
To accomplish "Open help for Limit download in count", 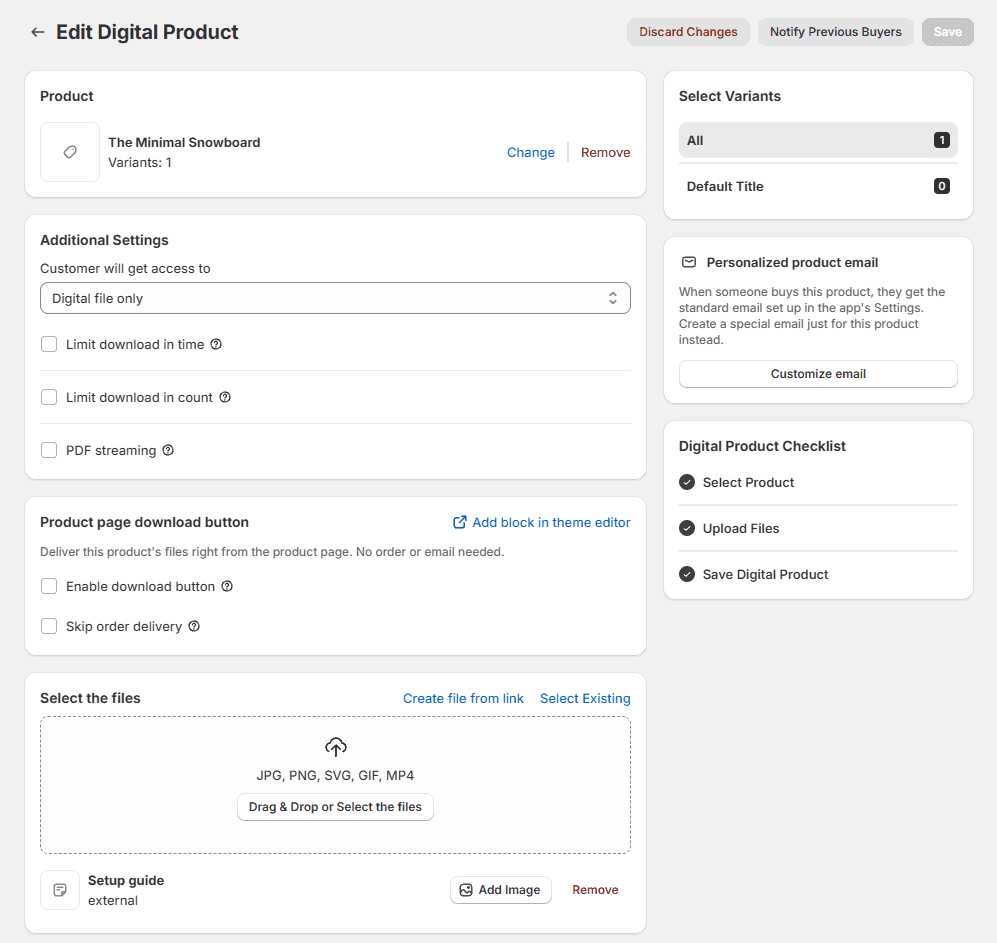I will (225, 397).
